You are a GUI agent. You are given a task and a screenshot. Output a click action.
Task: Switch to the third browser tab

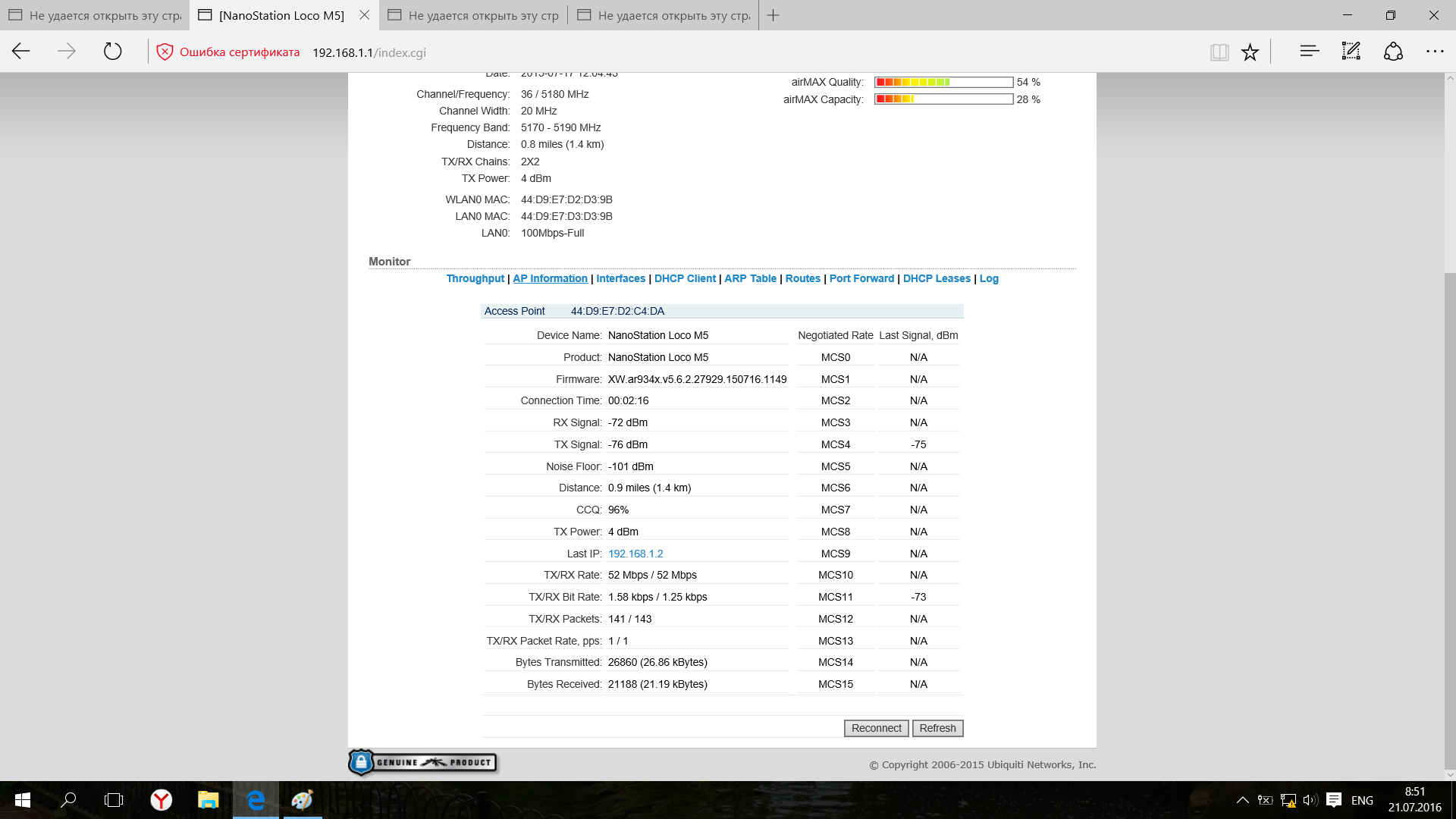(474, 15)
